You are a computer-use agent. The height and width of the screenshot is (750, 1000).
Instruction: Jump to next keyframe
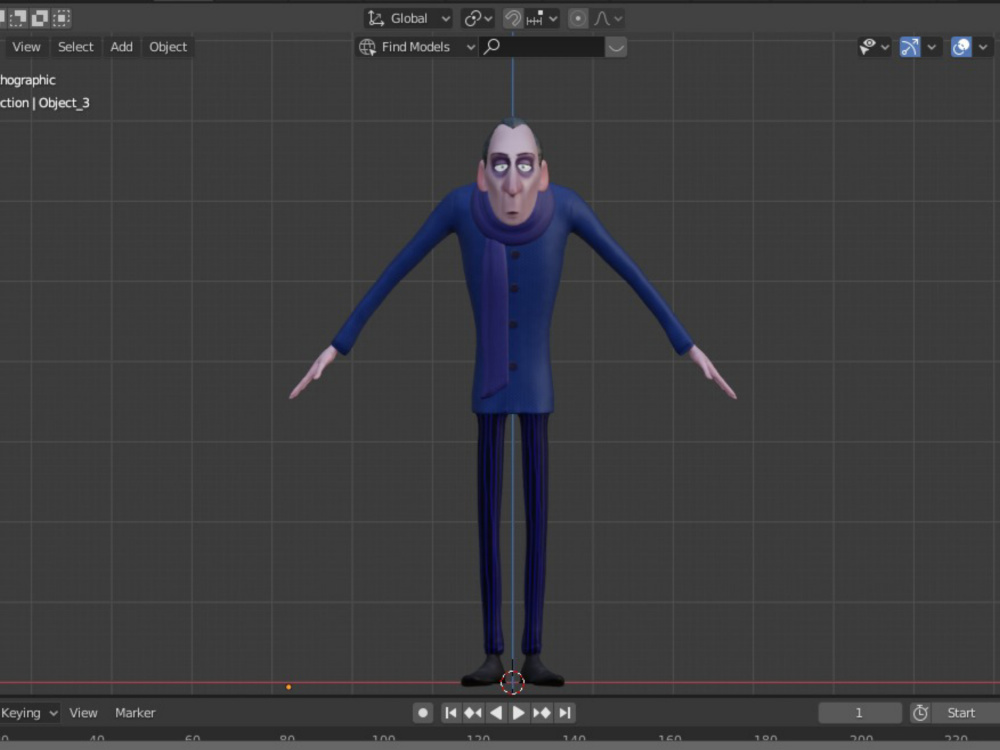(541, 712)
